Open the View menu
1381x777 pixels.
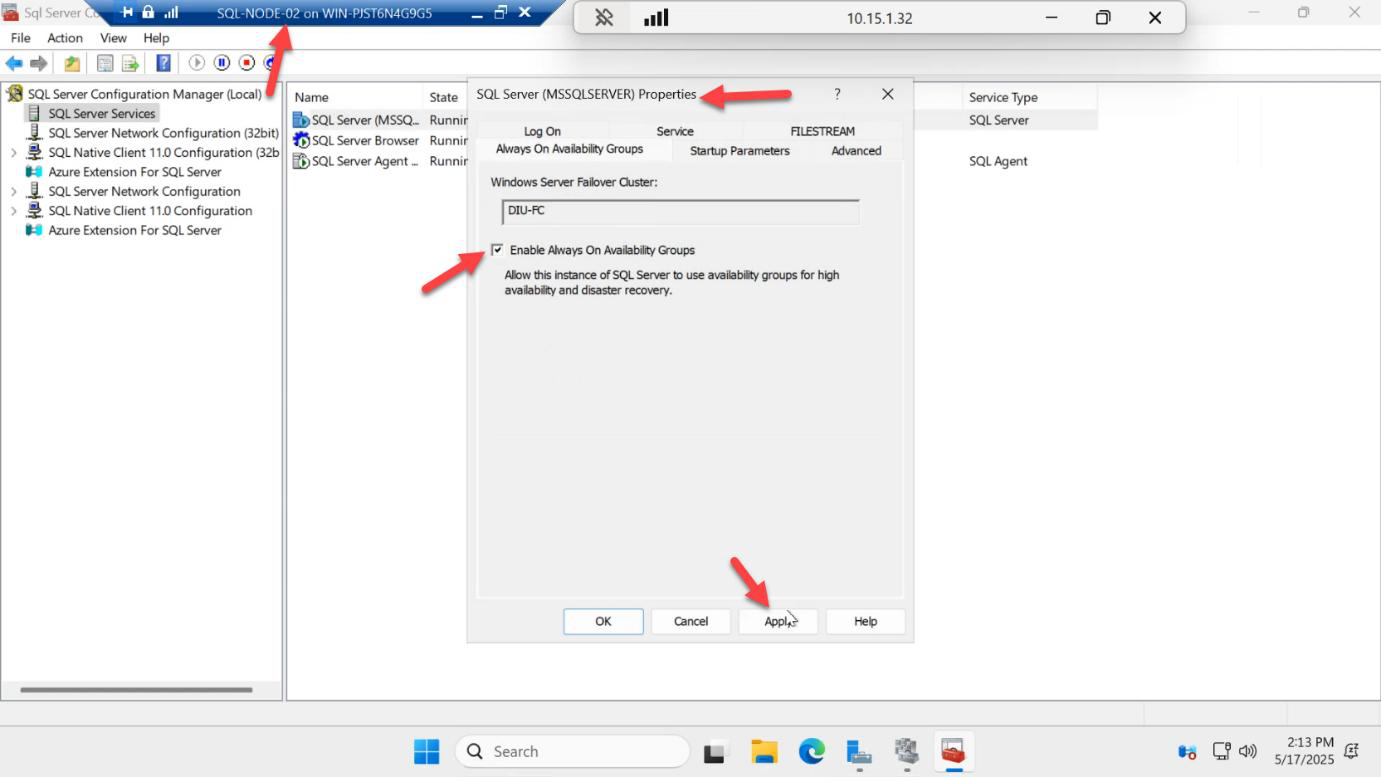pyautogui.click(x=113, y=38)
